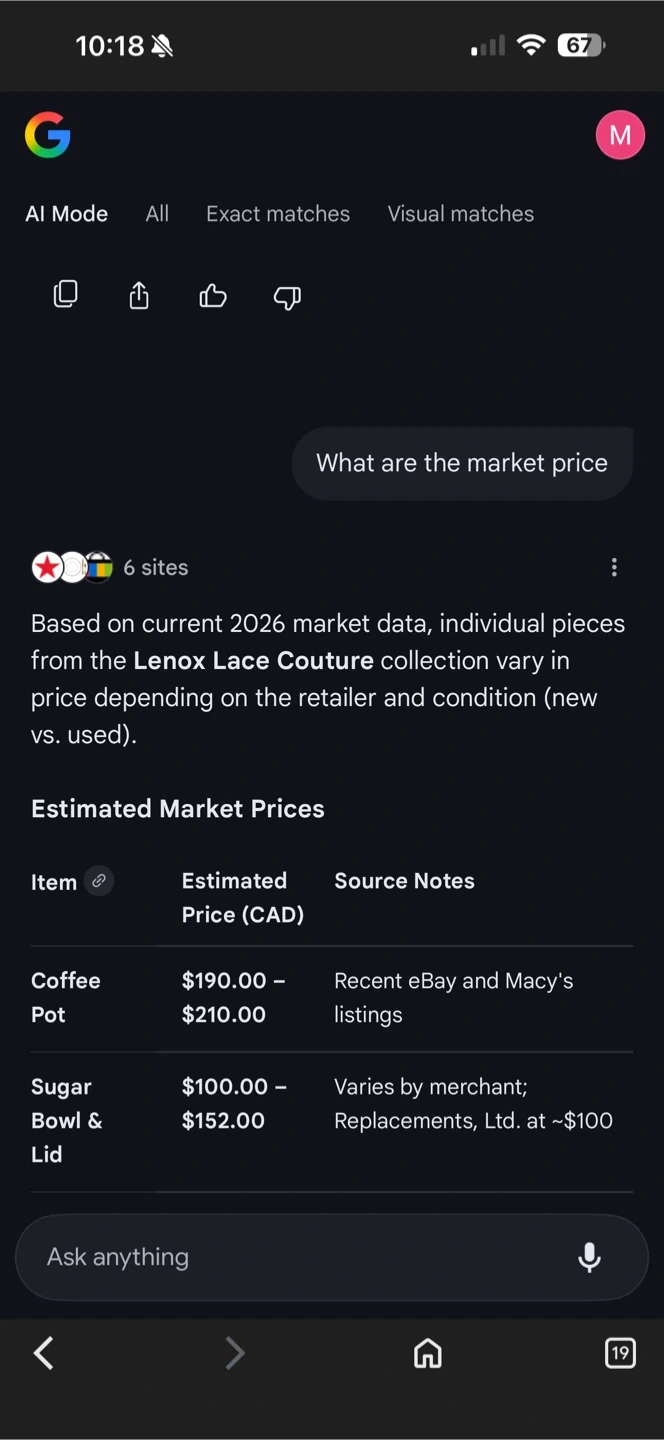
Task: Open the account profile avatar
Action: coord(620,135)
